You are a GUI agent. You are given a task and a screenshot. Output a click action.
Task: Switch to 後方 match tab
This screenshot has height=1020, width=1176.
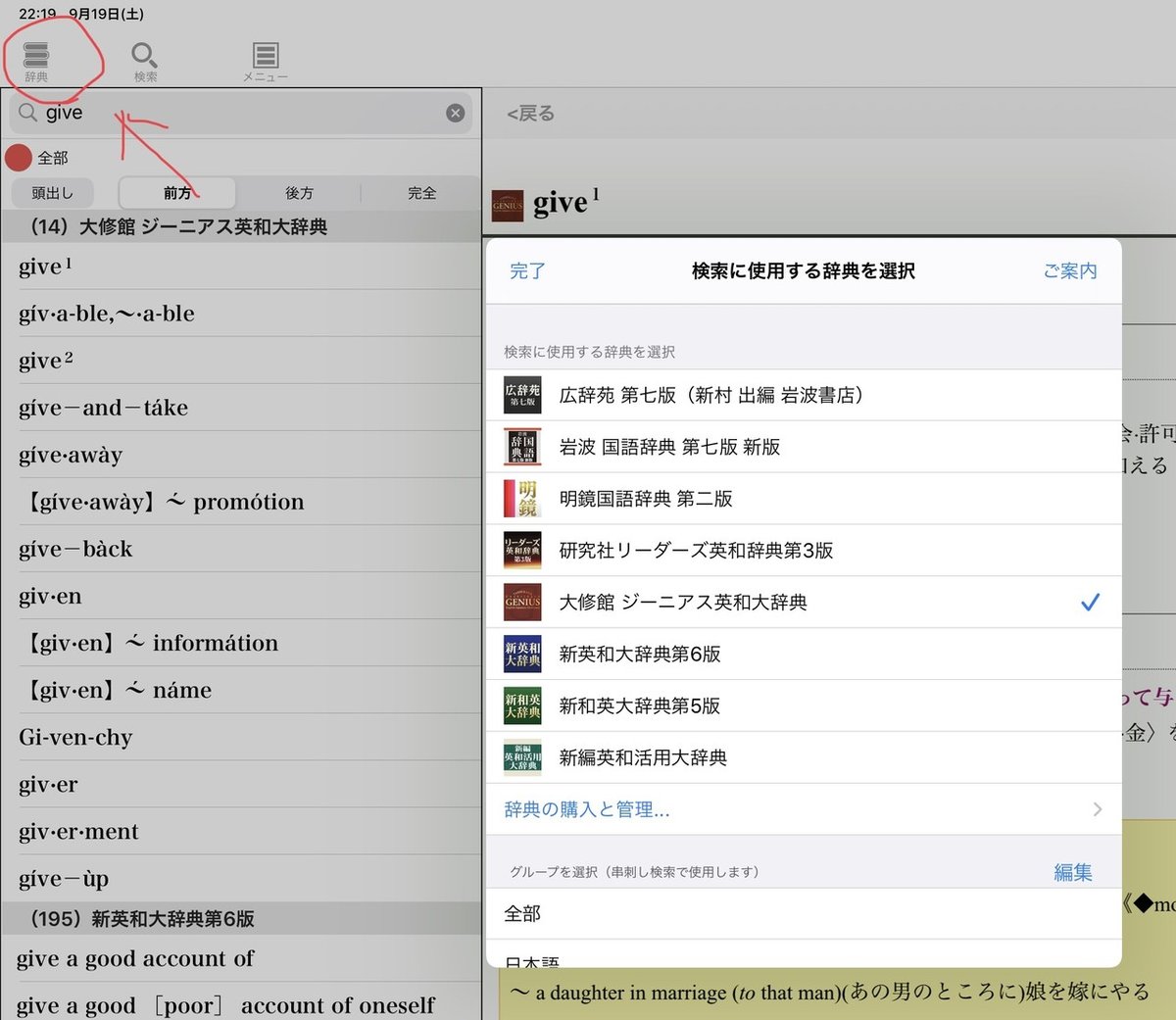[x=299, y=193]
